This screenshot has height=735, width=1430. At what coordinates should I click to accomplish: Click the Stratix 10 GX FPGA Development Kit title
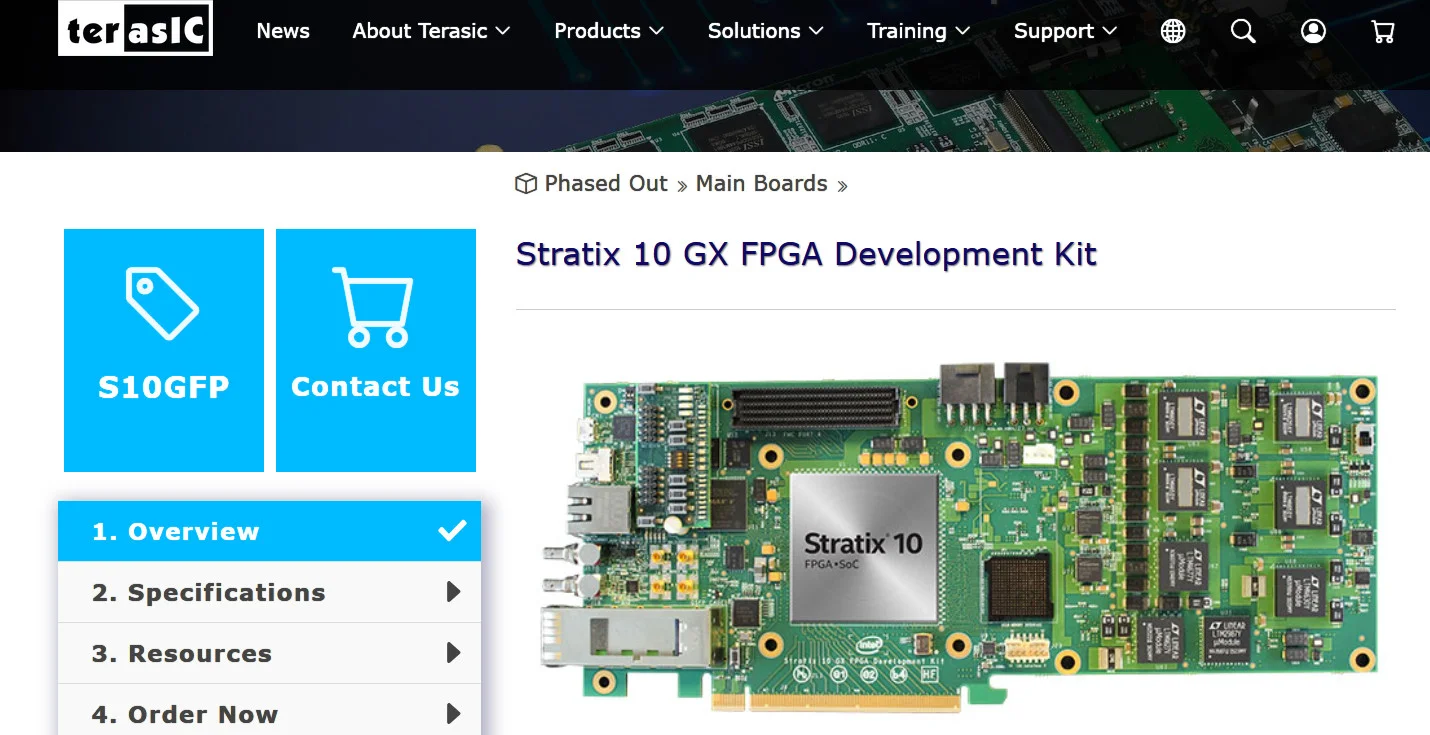point(806,254)
